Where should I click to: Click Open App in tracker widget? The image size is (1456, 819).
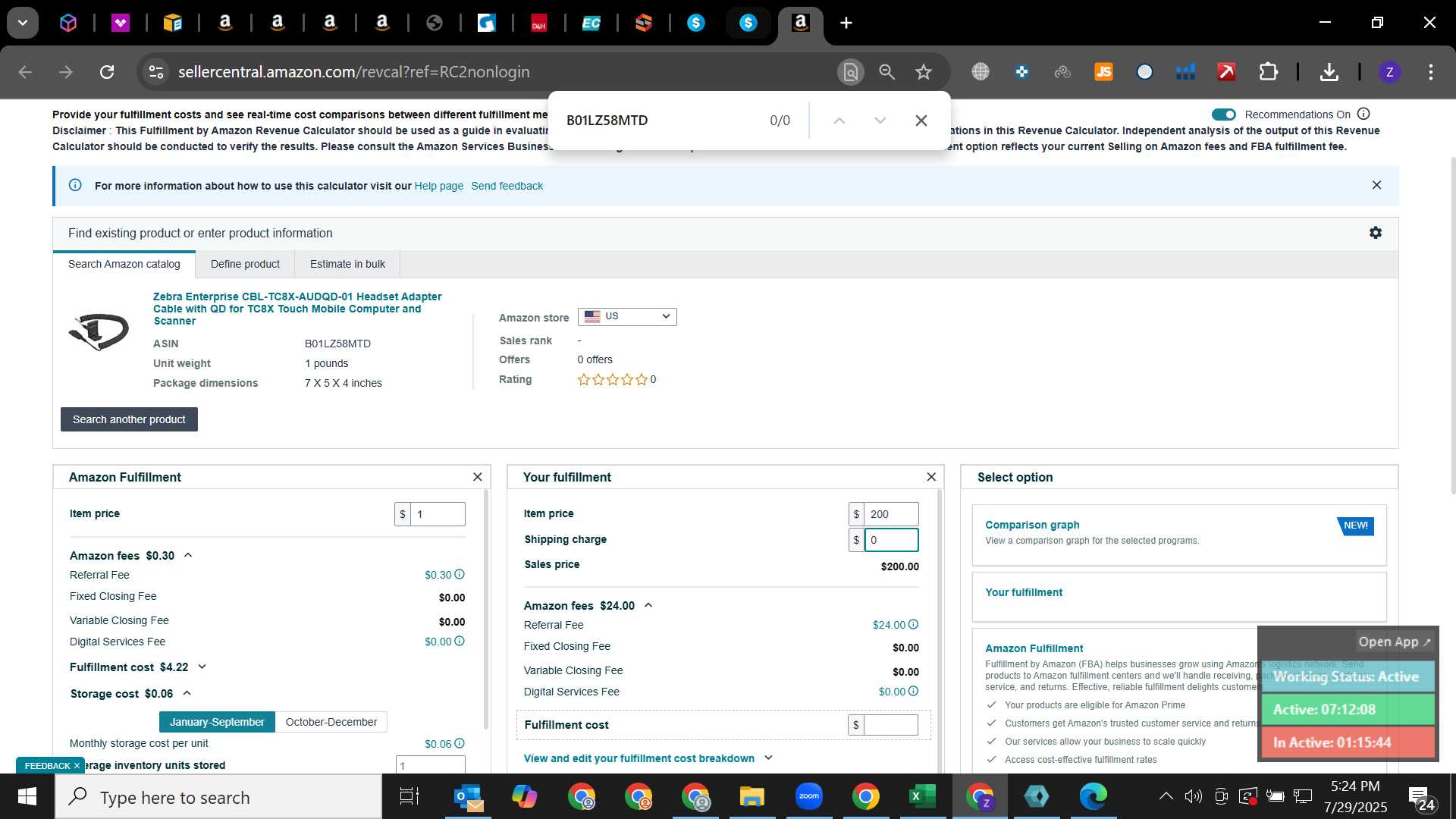point(1394,642)
